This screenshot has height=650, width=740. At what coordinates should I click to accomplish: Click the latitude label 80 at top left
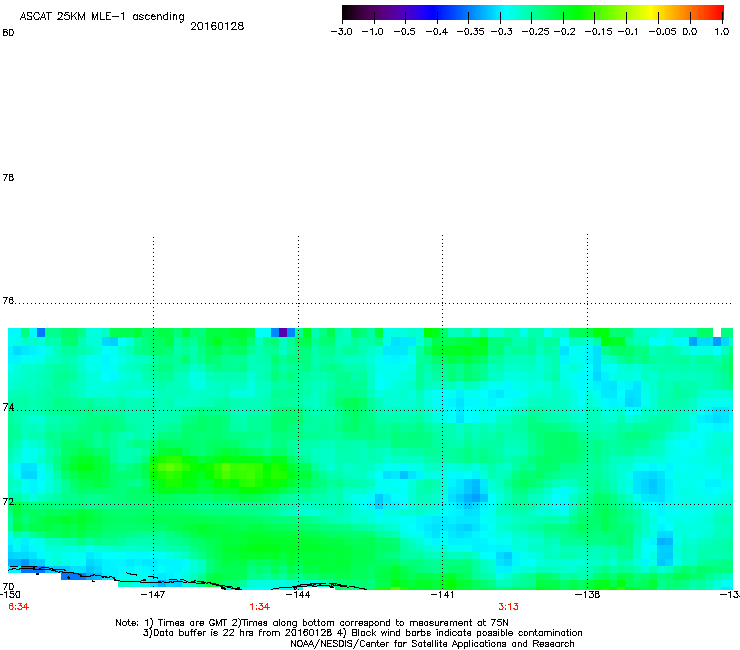pos(8,33)
